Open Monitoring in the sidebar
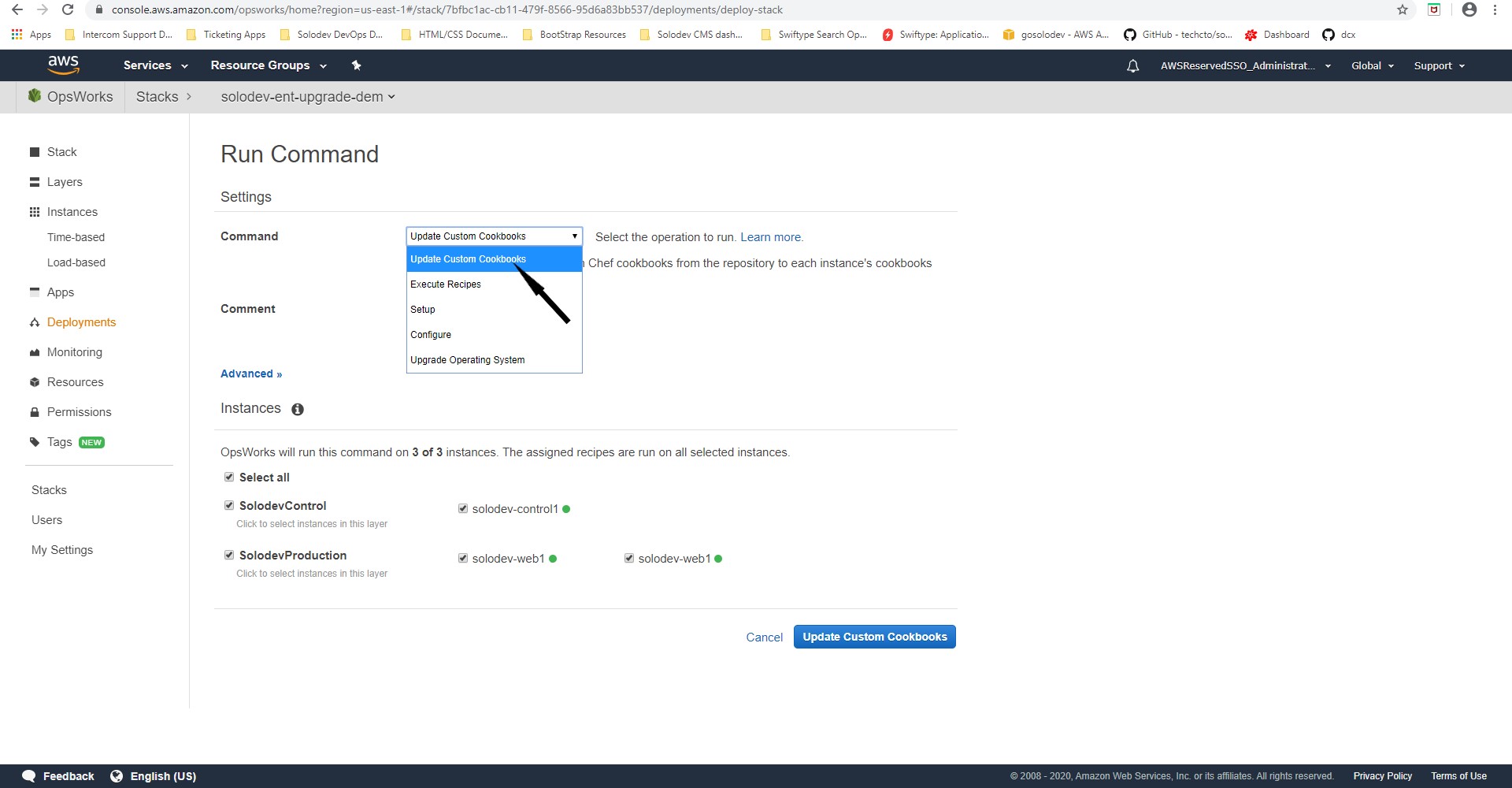Viewport: 1512px width, 788px height. (x=65, y=352)
